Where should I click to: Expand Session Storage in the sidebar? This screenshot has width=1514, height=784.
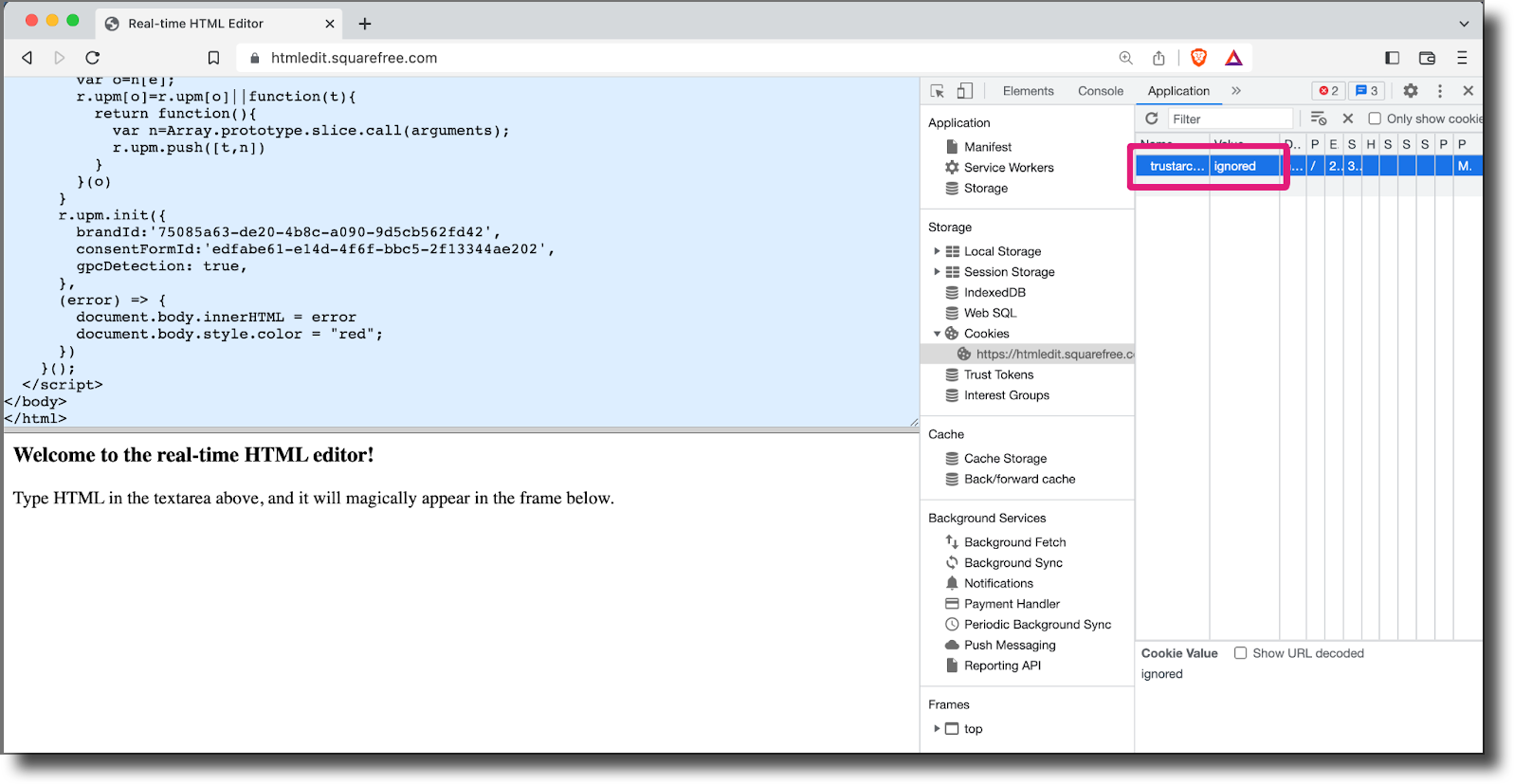937,272
